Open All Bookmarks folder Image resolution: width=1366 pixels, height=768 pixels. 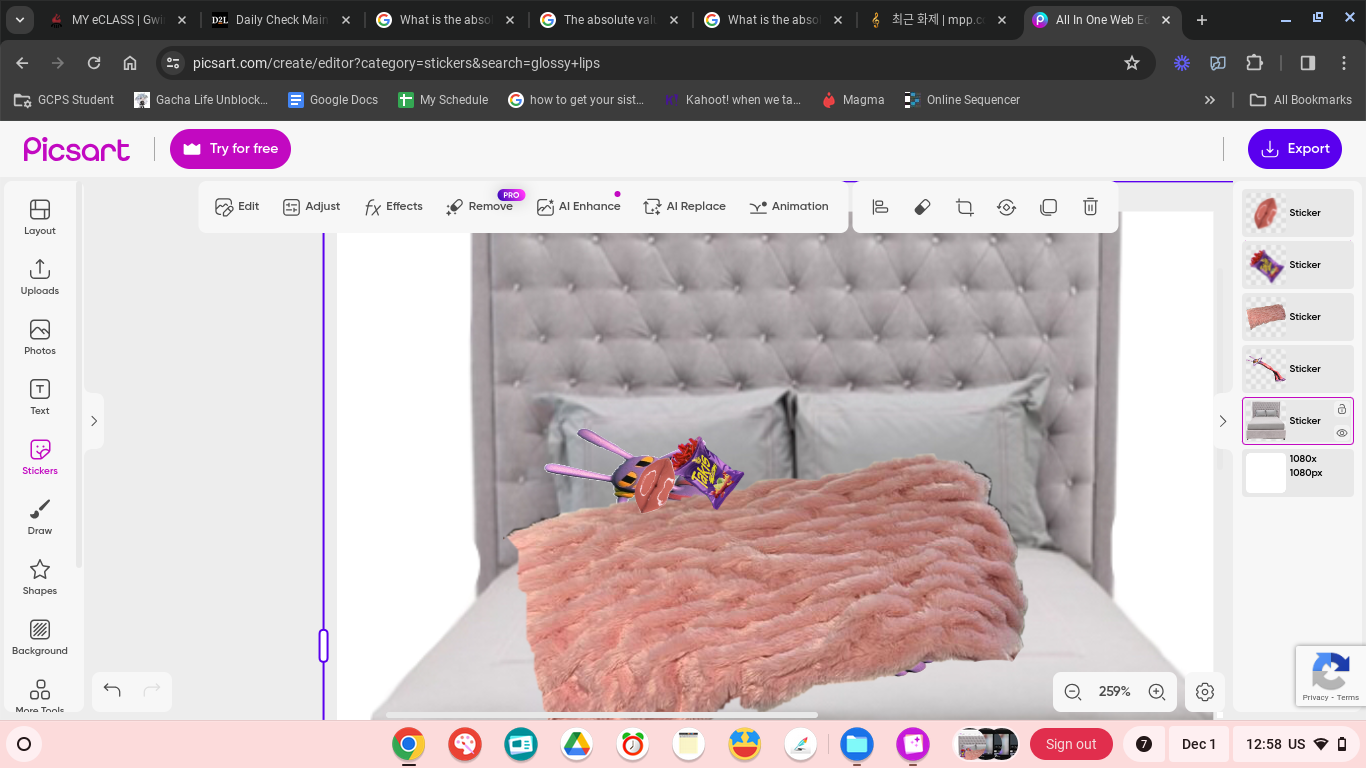[x=1301, y=100]
